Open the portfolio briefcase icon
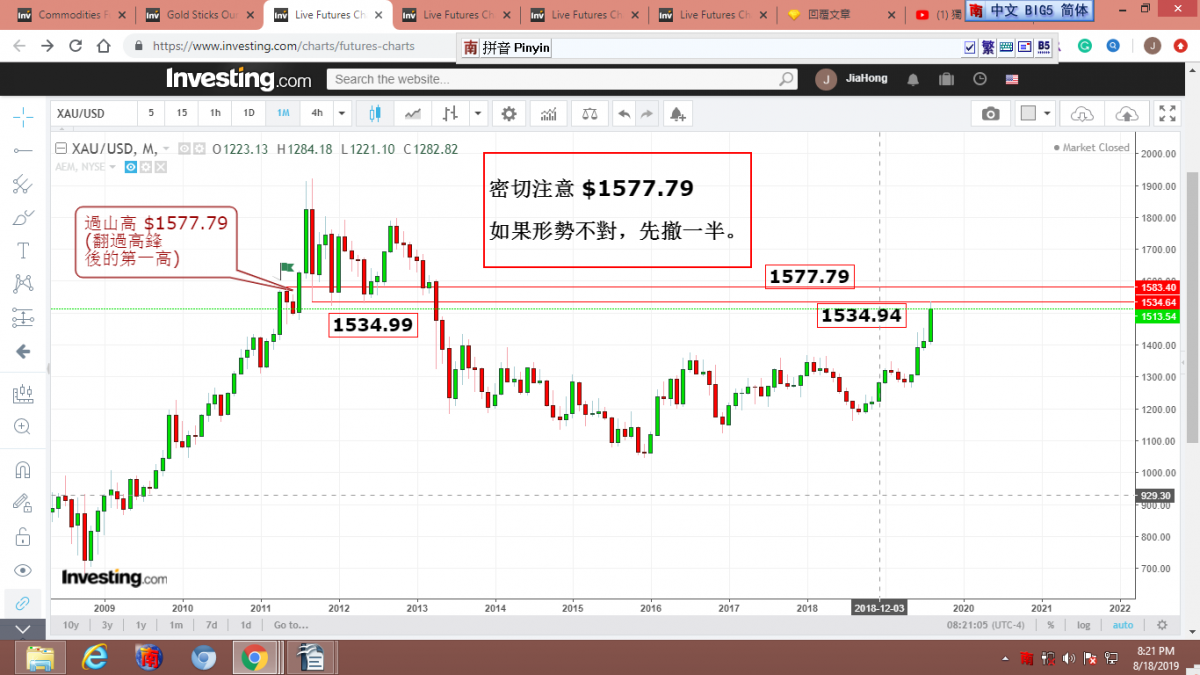The width and height of the screenshot is (1200, 675). point(946,79)
